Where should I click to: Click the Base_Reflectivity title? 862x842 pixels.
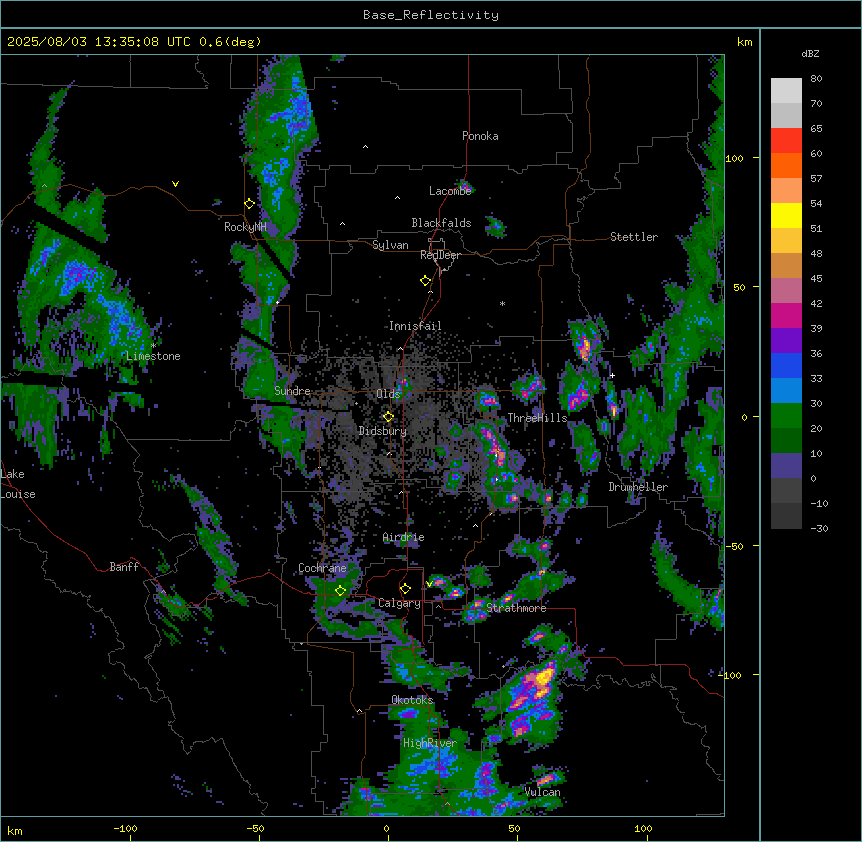click(x=431, y=15)
